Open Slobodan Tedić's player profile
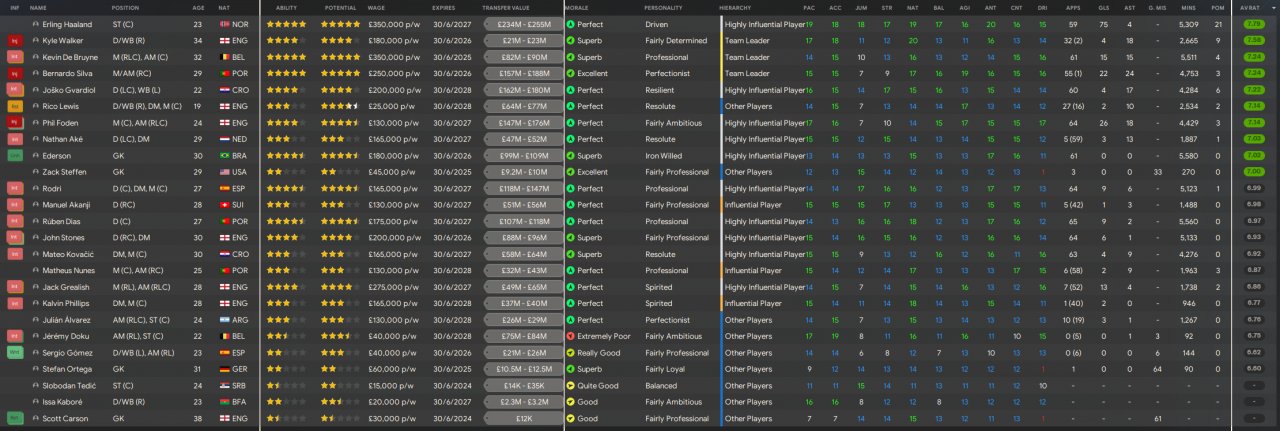The width and height of the screenshot is (1280, 431). point(69,386)
